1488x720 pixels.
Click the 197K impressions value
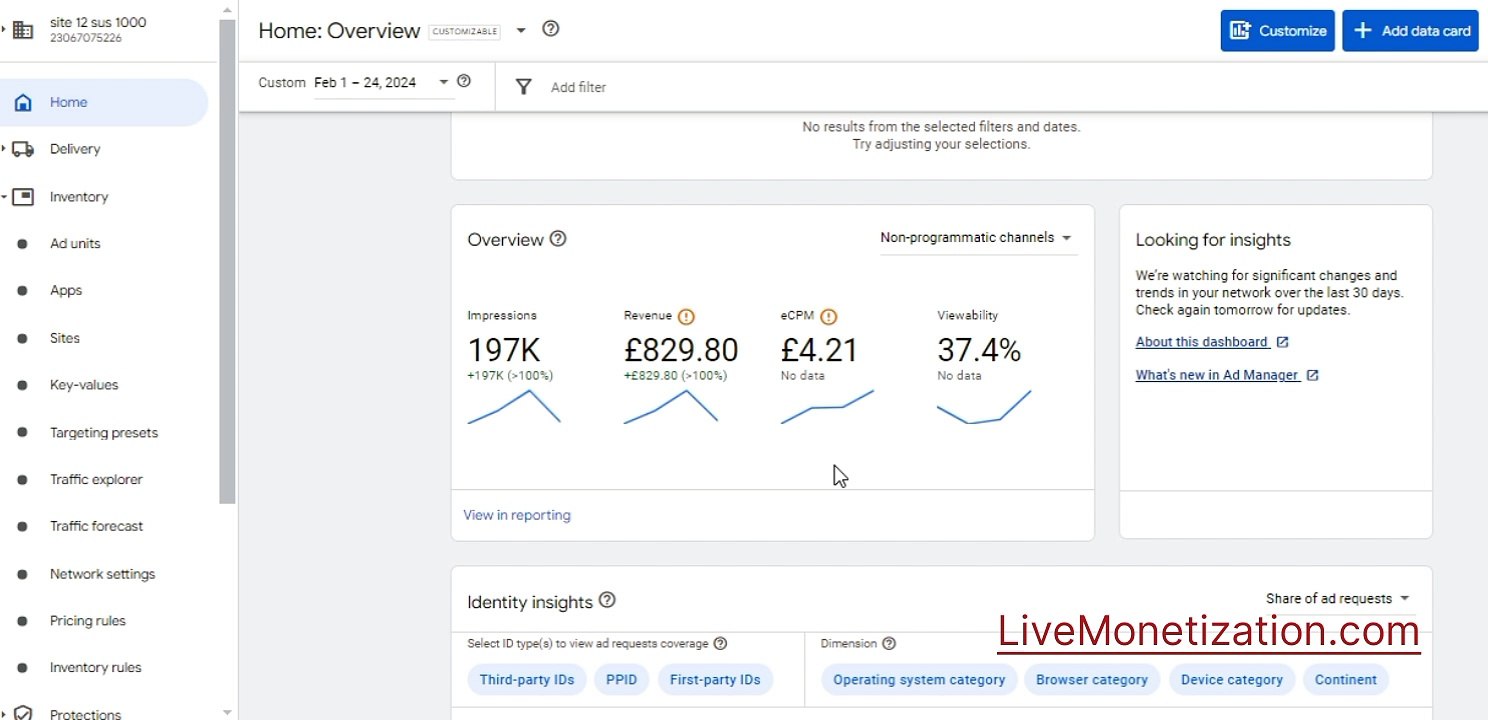[504, 350]
